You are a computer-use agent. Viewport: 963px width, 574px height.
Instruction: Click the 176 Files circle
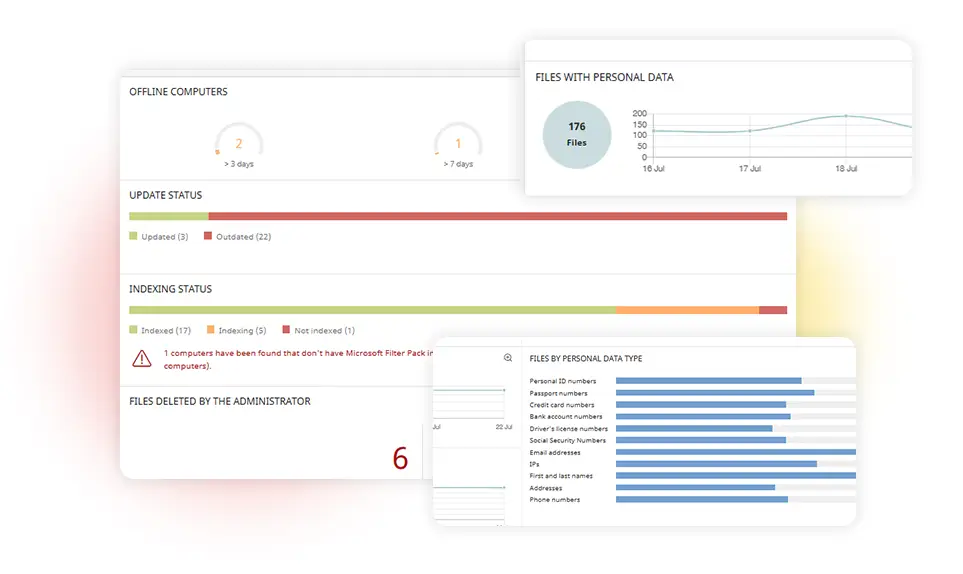[x=577, y=134]
